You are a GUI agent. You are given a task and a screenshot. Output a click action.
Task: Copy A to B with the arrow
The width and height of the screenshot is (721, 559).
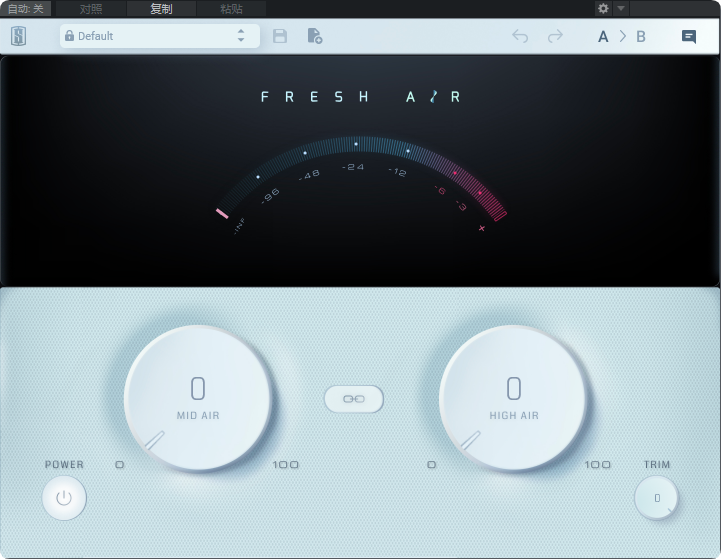[623, 36]
